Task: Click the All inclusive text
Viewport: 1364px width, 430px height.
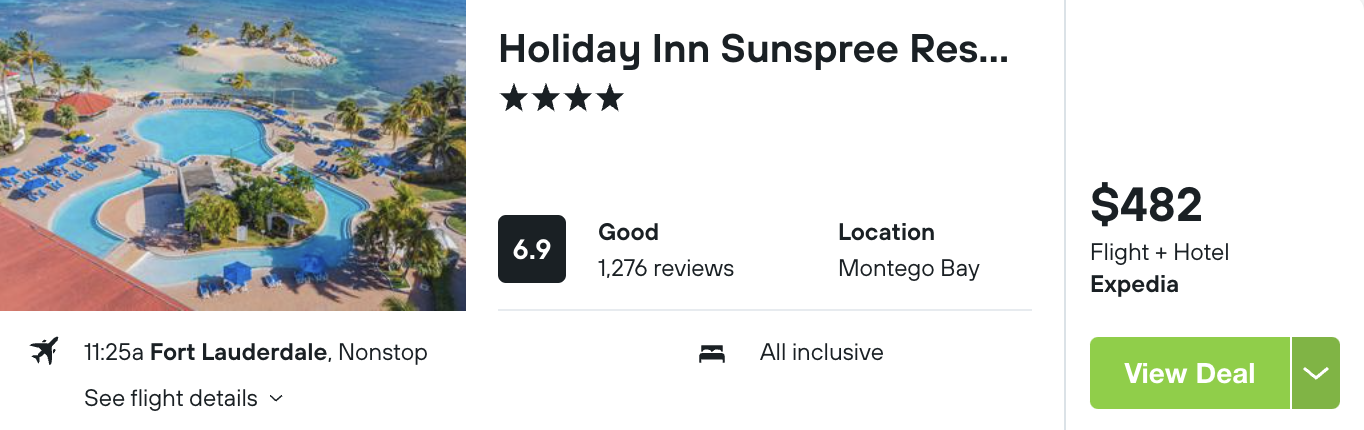Action: [821, 352]
